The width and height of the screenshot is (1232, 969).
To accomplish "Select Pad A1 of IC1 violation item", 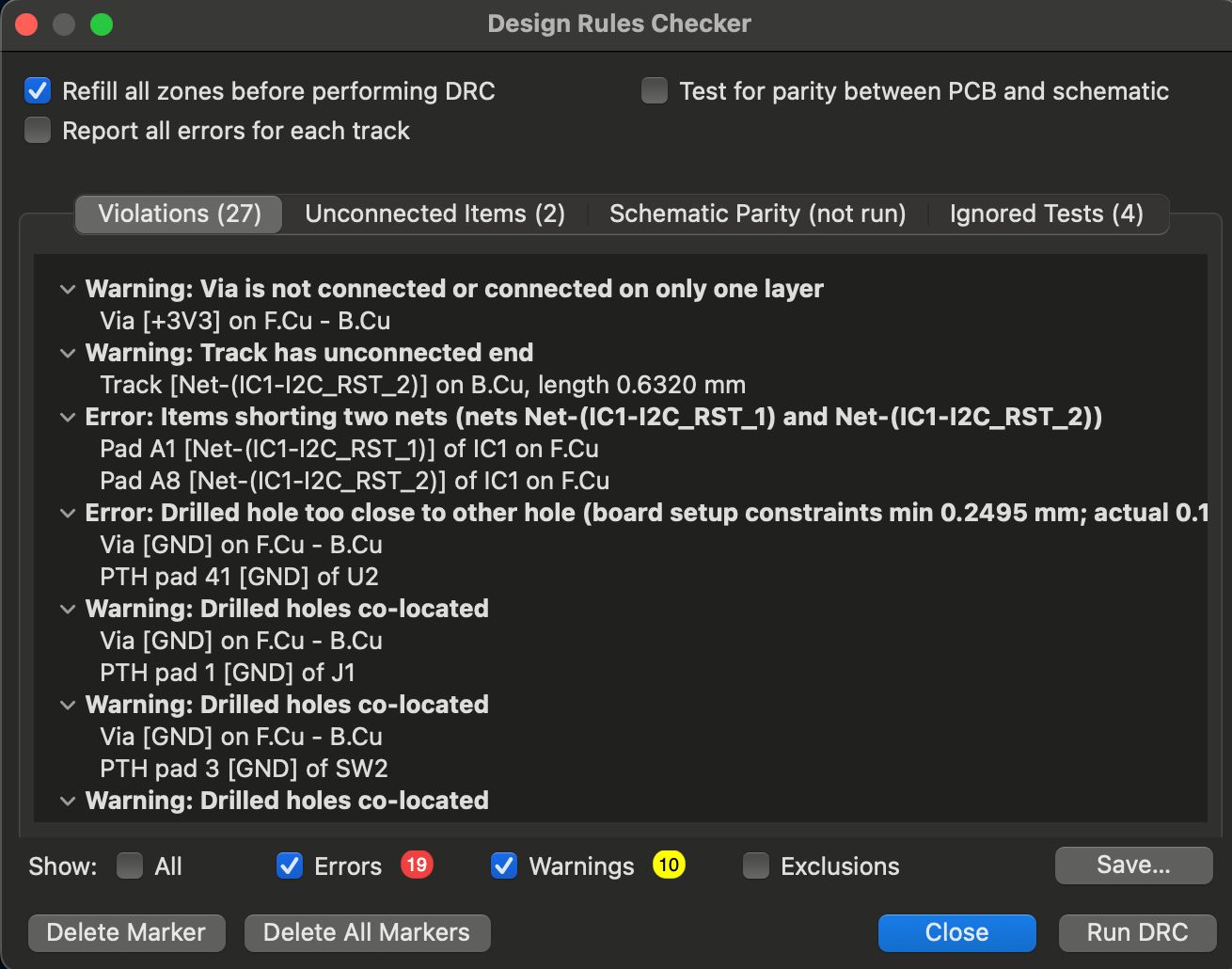I will click(349, 449).
